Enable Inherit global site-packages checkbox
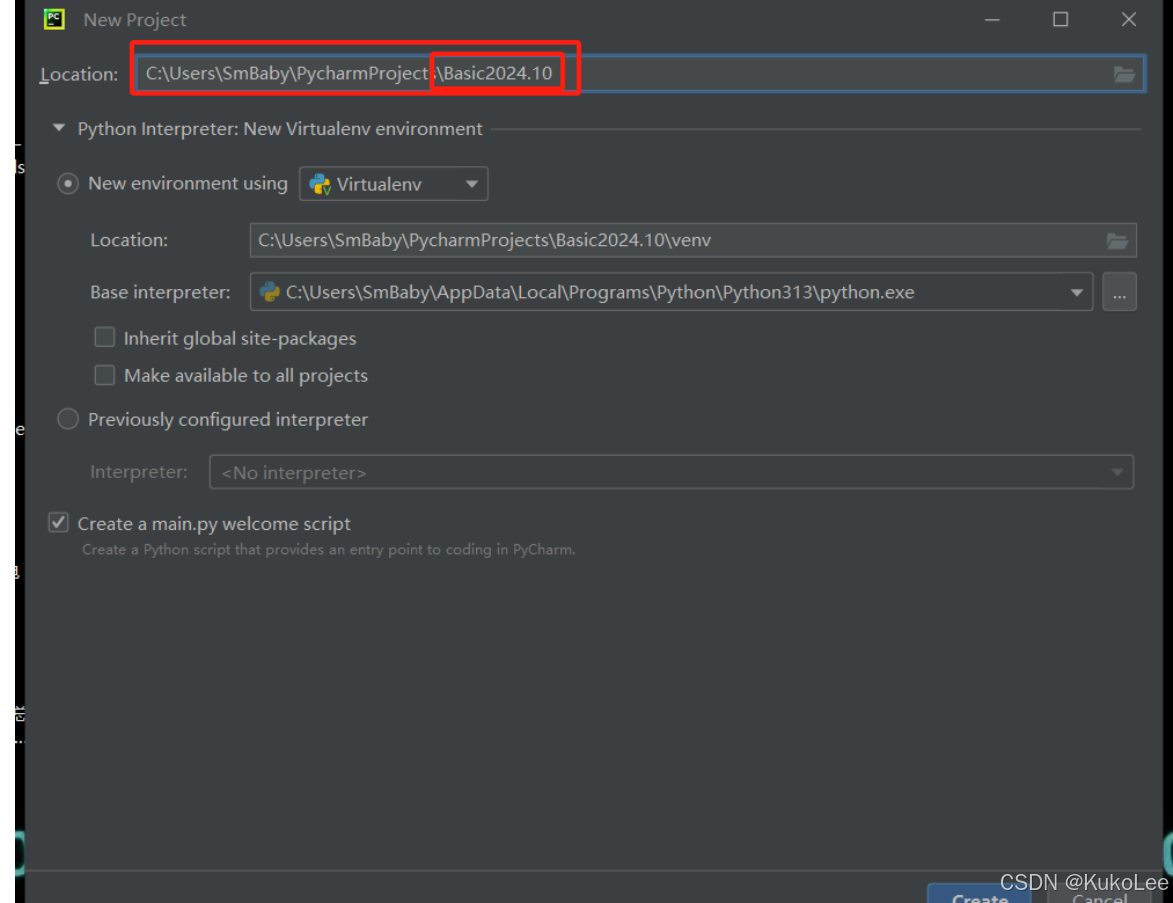Viewport: 1173px width, 903px height. (105, 337)
